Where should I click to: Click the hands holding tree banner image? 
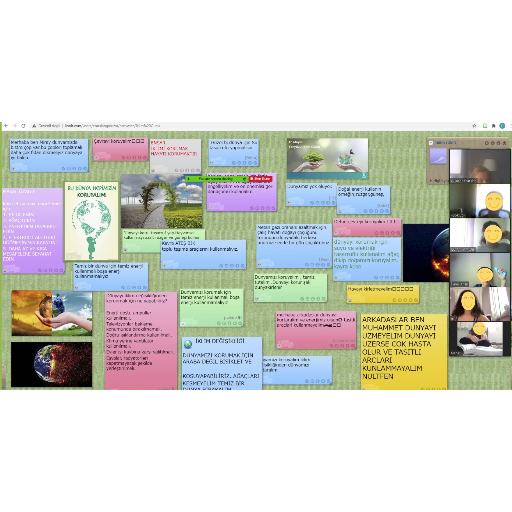(x=327, y=159)
